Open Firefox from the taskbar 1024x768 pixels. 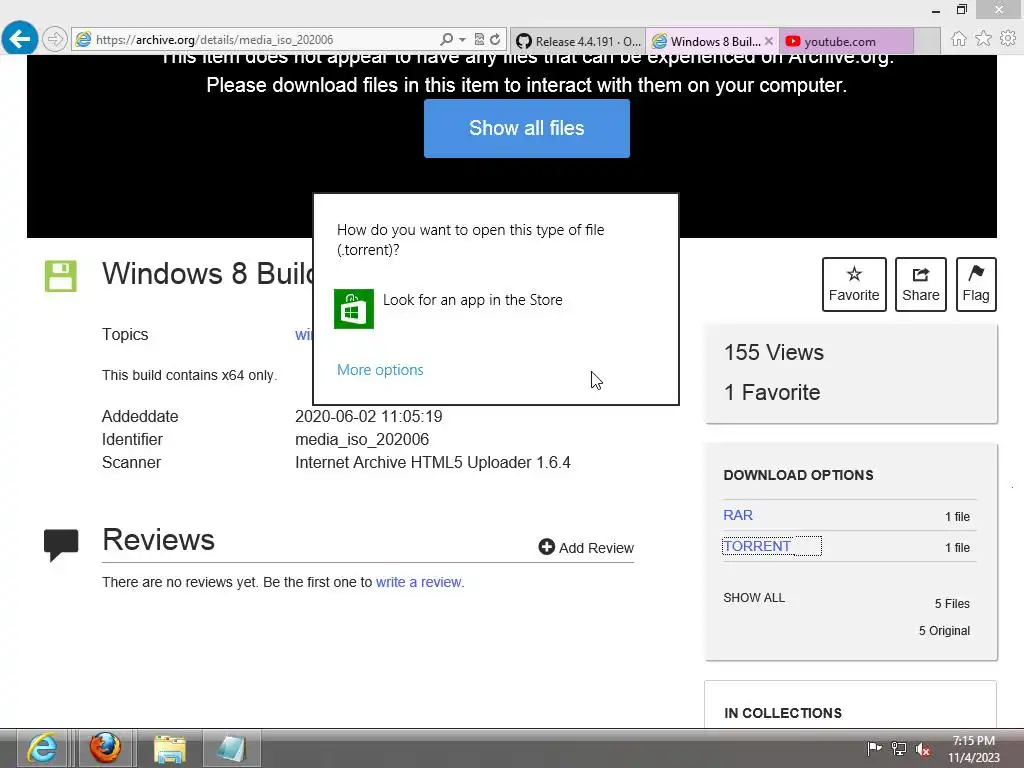(x=105, y=748)
